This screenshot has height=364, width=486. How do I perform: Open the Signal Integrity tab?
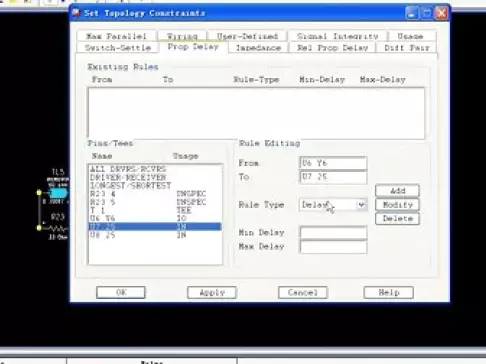337,36
